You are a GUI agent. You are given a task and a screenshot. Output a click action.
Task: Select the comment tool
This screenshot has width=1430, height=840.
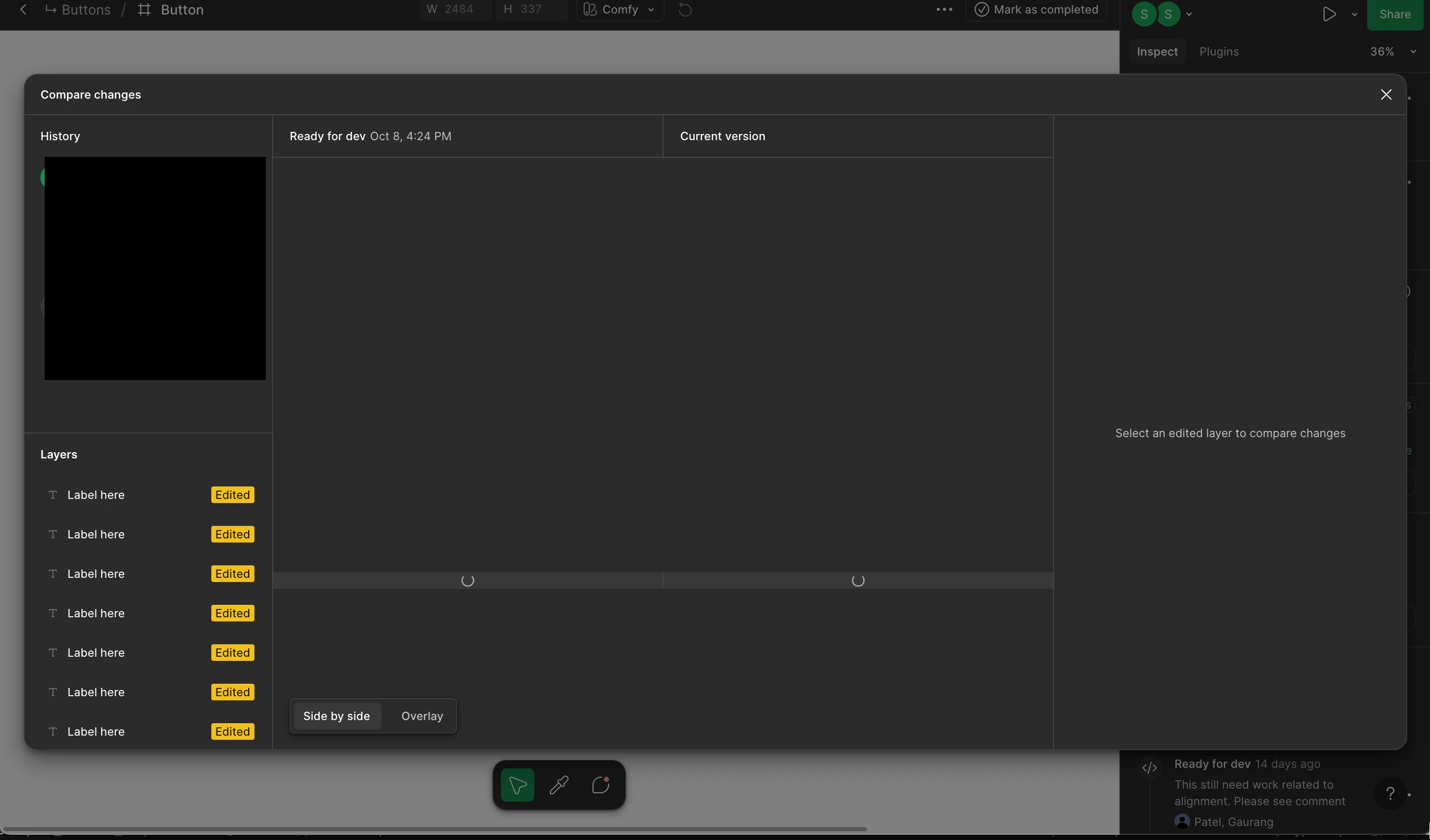coord(600,785)
